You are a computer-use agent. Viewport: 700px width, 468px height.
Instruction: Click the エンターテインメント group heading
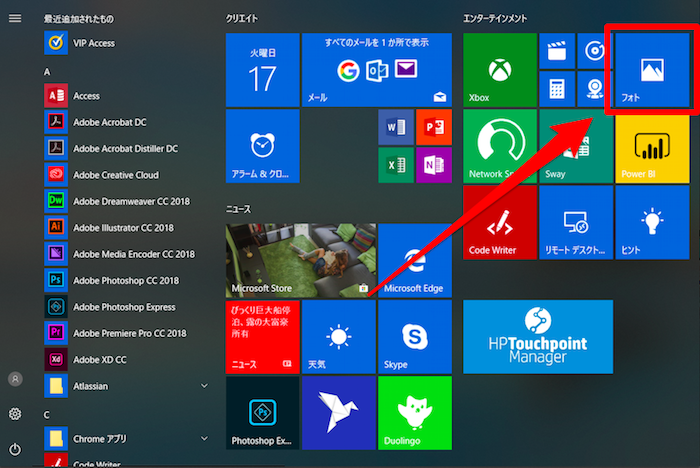[495, 18]
